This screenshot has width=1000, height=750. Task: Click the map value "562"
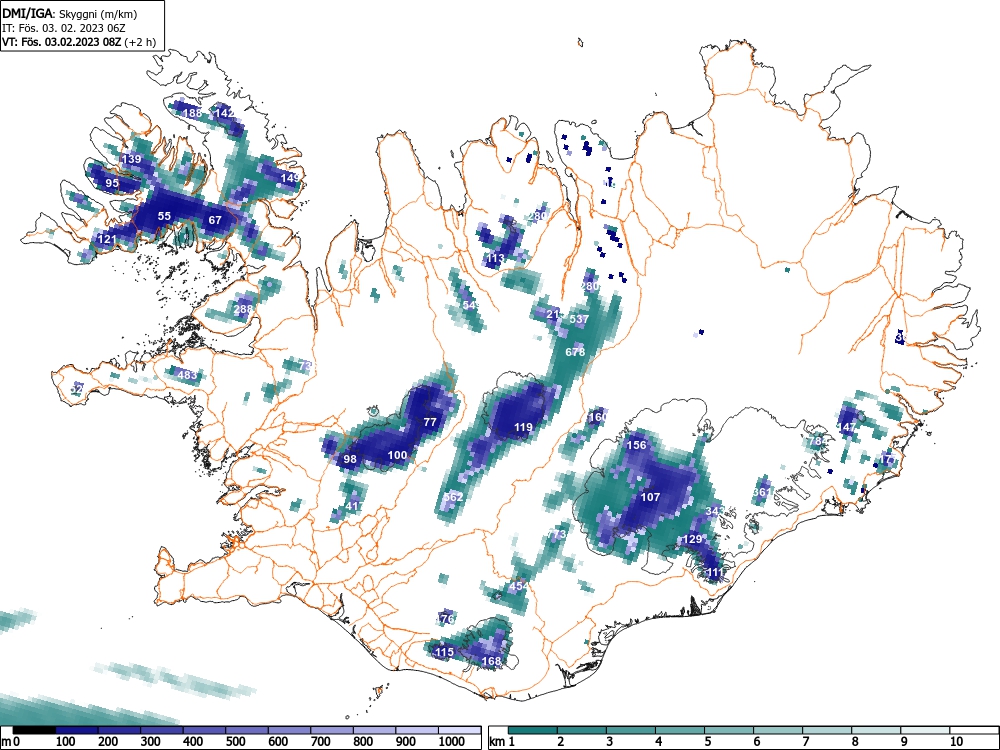[453, 497]
